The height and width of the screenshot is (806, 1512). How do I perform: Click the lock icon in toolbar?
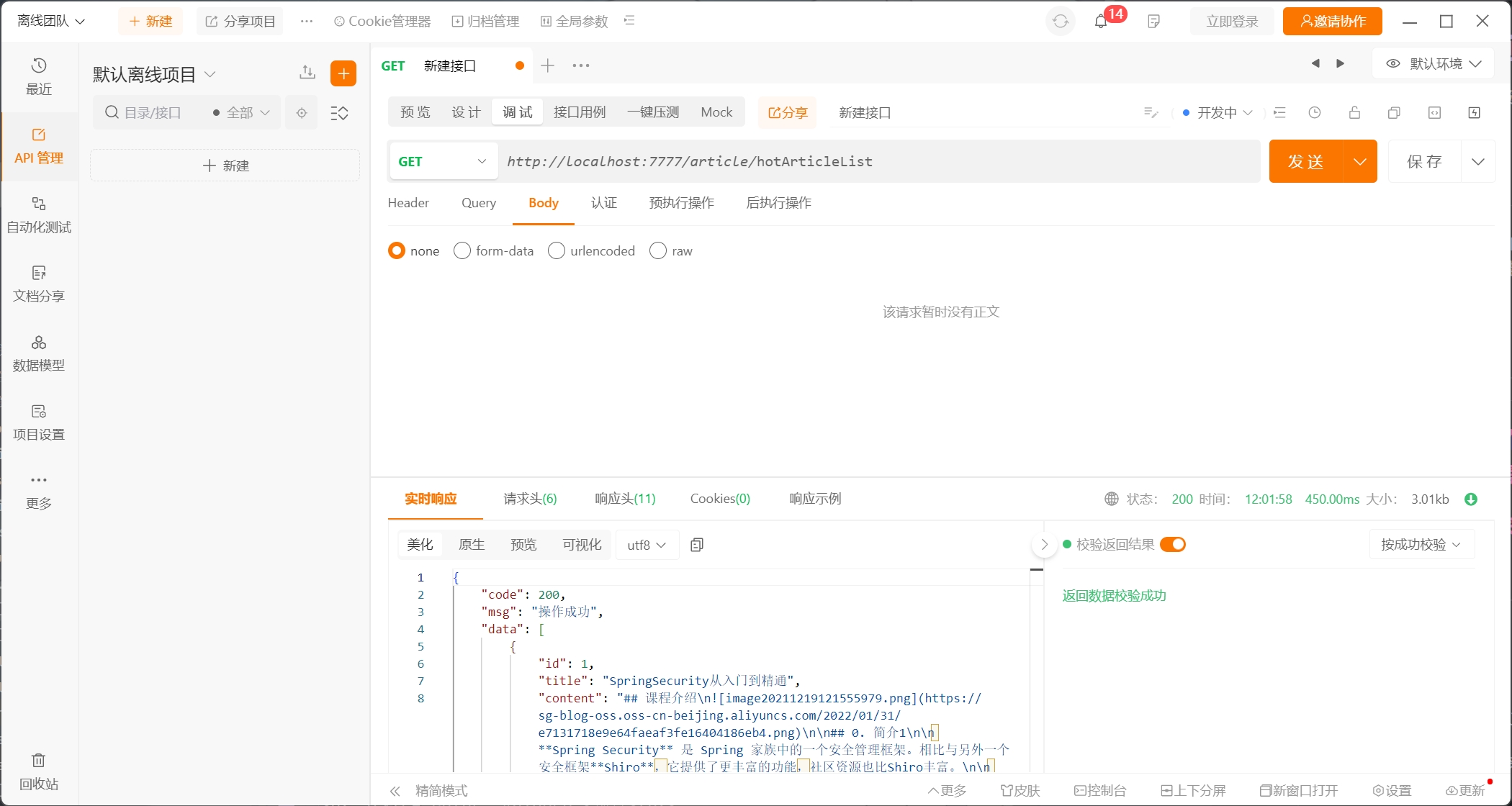point(1354,112)
